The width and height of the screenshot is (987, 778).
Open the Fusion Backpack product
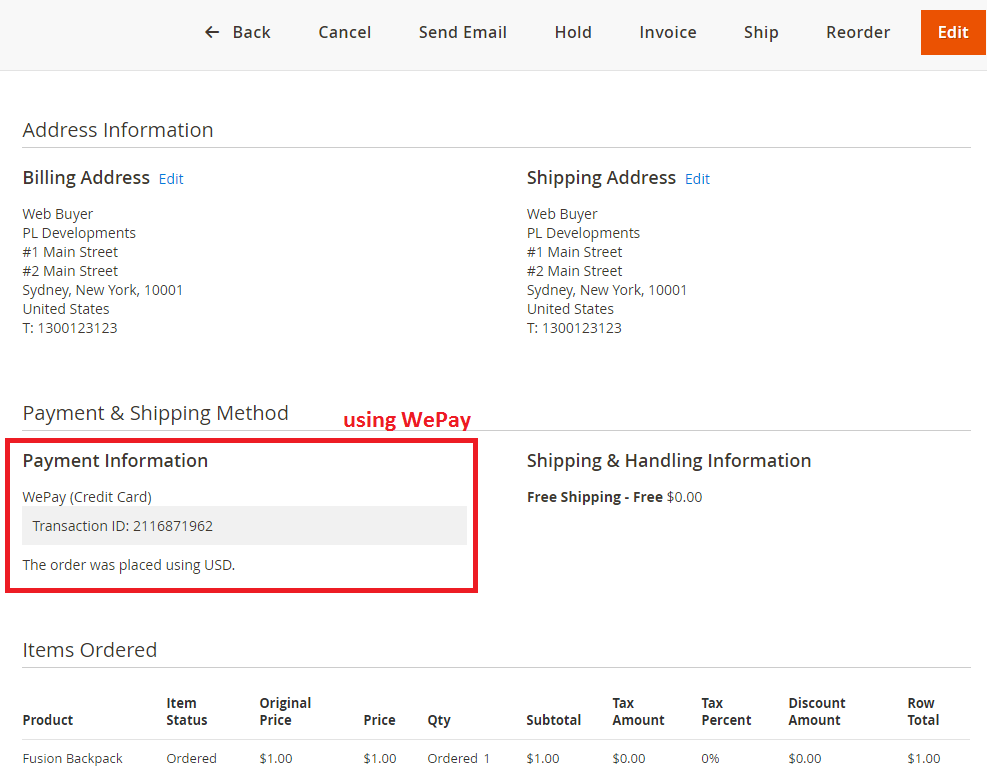[72, 758]
